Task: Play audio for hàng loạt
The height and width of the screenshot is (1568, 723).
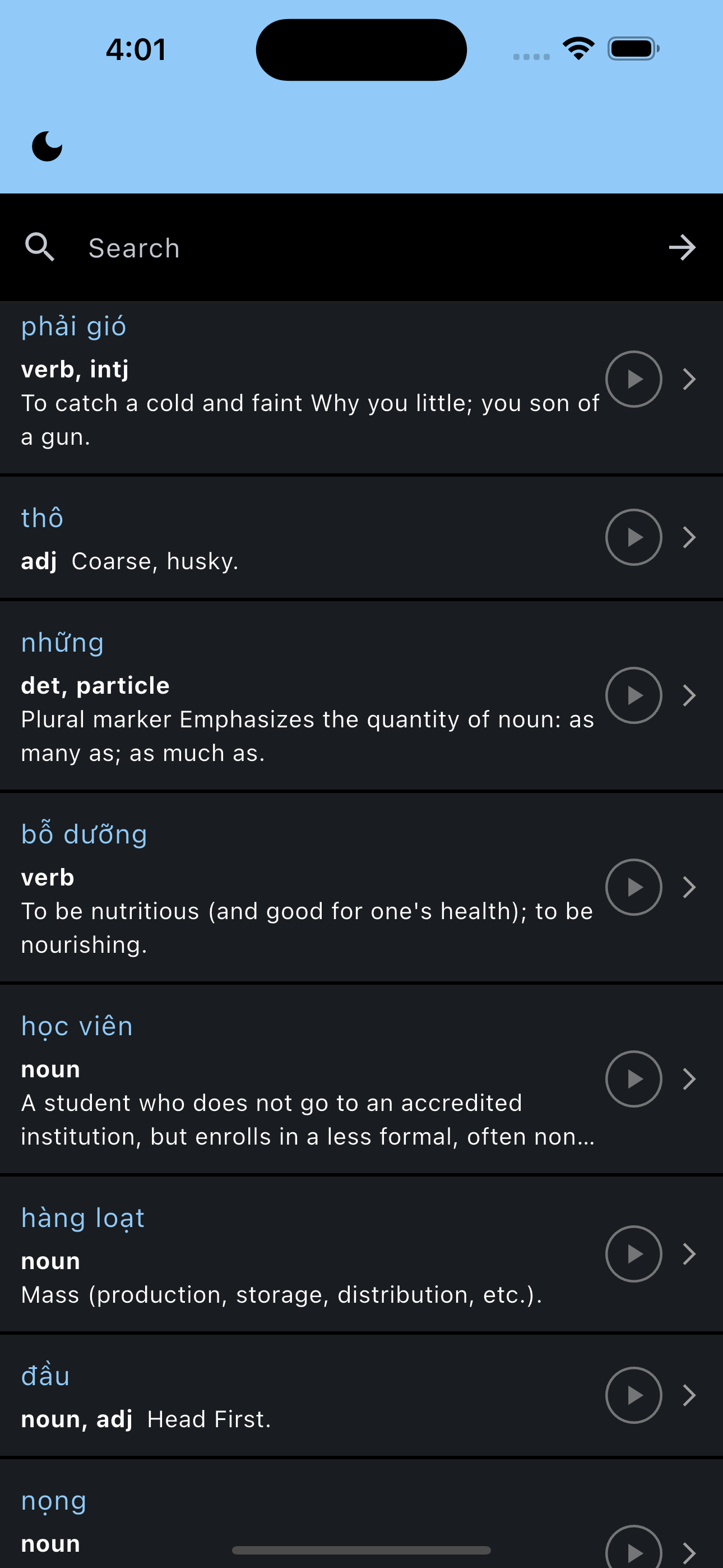Action: [x=633, y=1253]
